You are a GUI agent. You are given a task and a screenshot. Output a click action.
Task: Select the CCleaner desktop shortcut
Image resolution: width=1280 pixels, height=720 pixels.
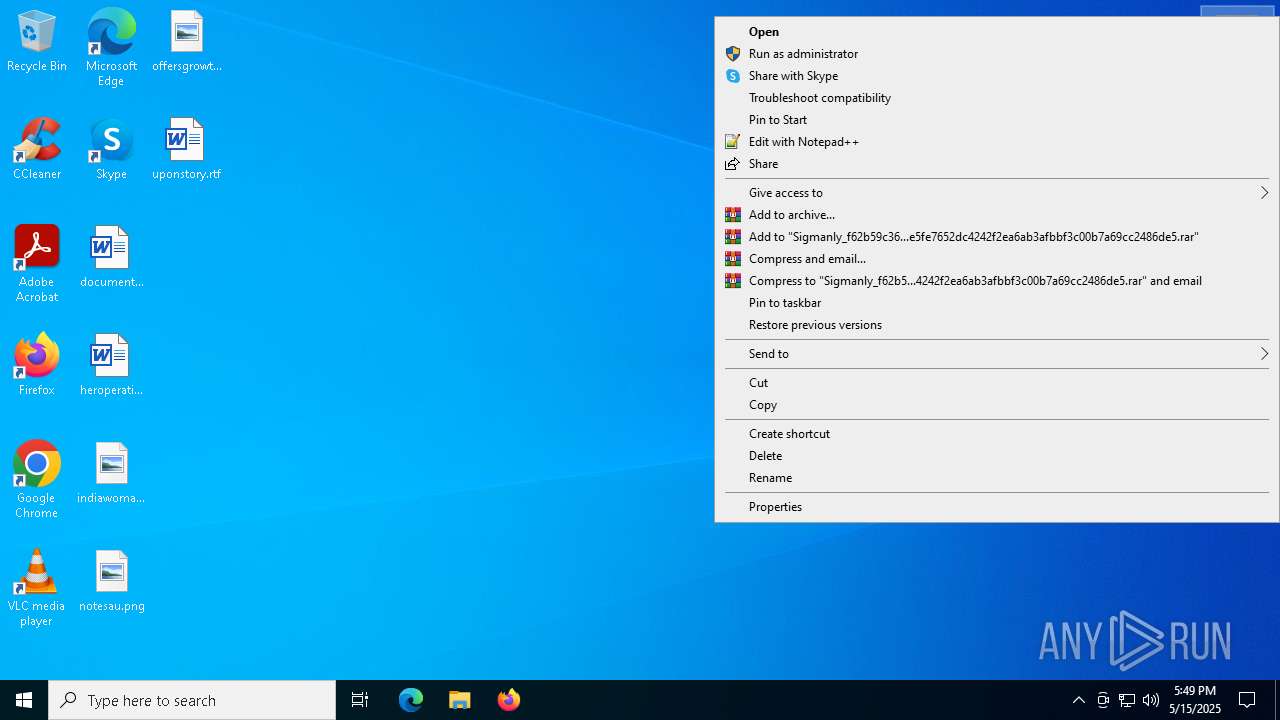click(37, 150)
